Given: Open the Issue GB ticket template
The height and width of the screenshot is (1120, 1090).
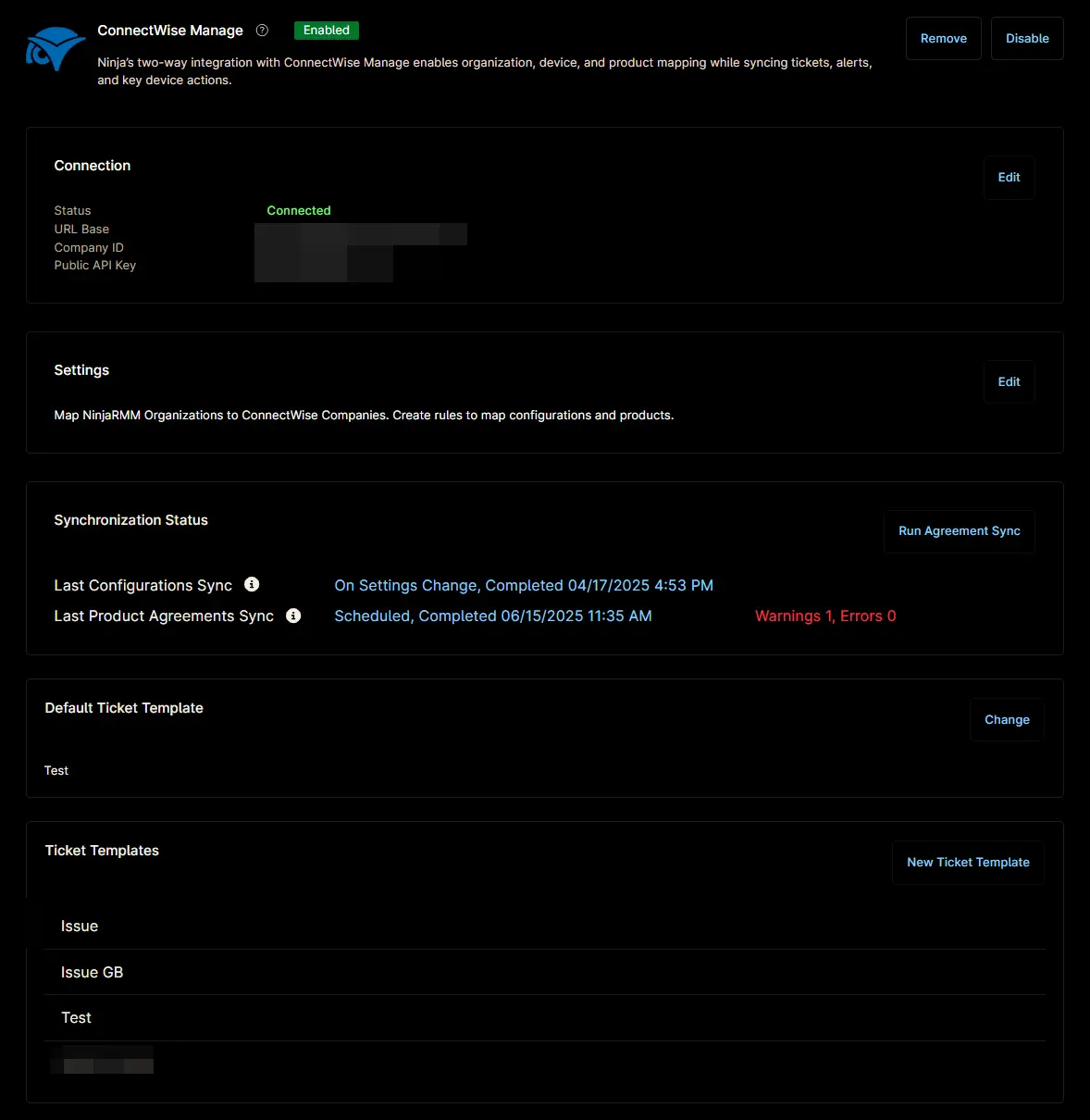Looking at the screenshot, I should coord(545,972).
